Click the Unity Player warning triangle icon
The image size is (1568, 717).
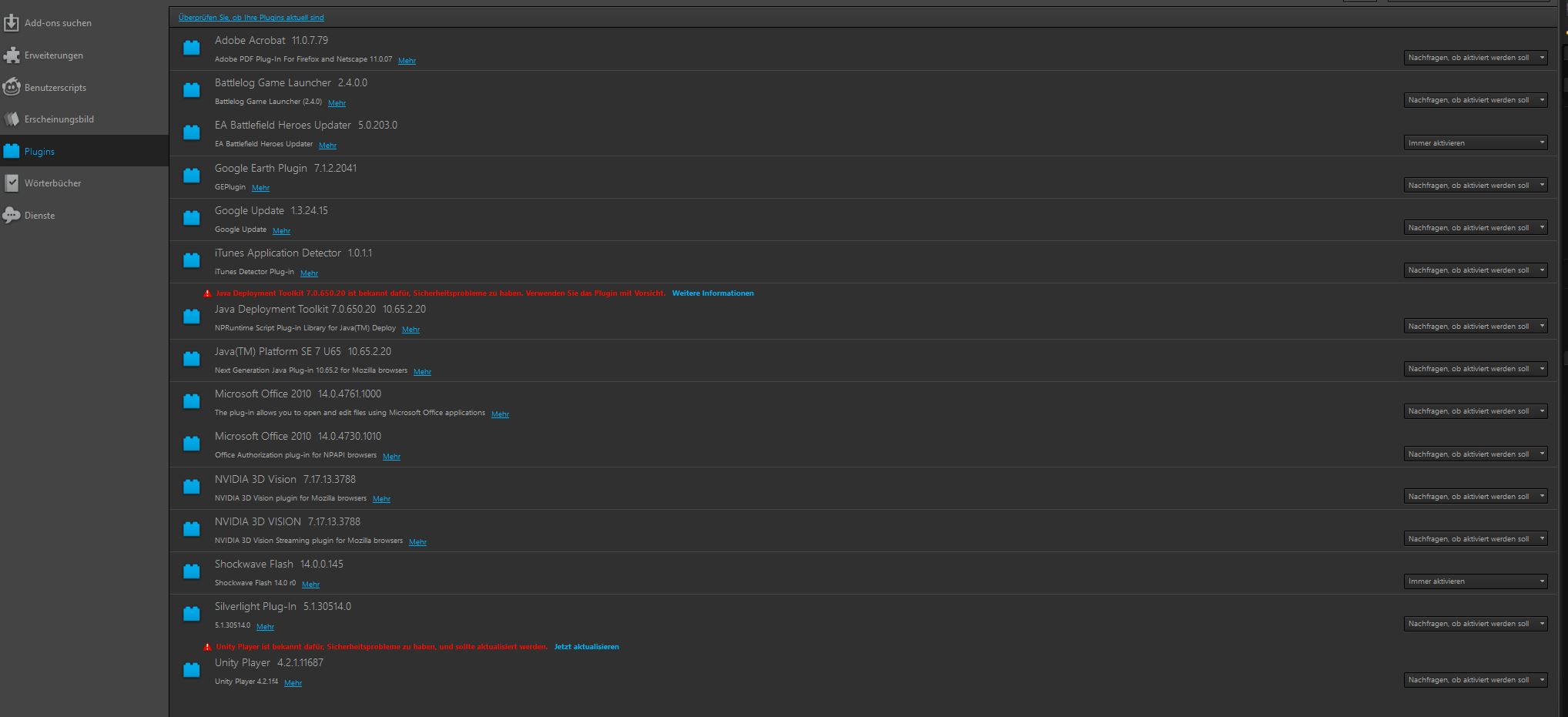207,647
